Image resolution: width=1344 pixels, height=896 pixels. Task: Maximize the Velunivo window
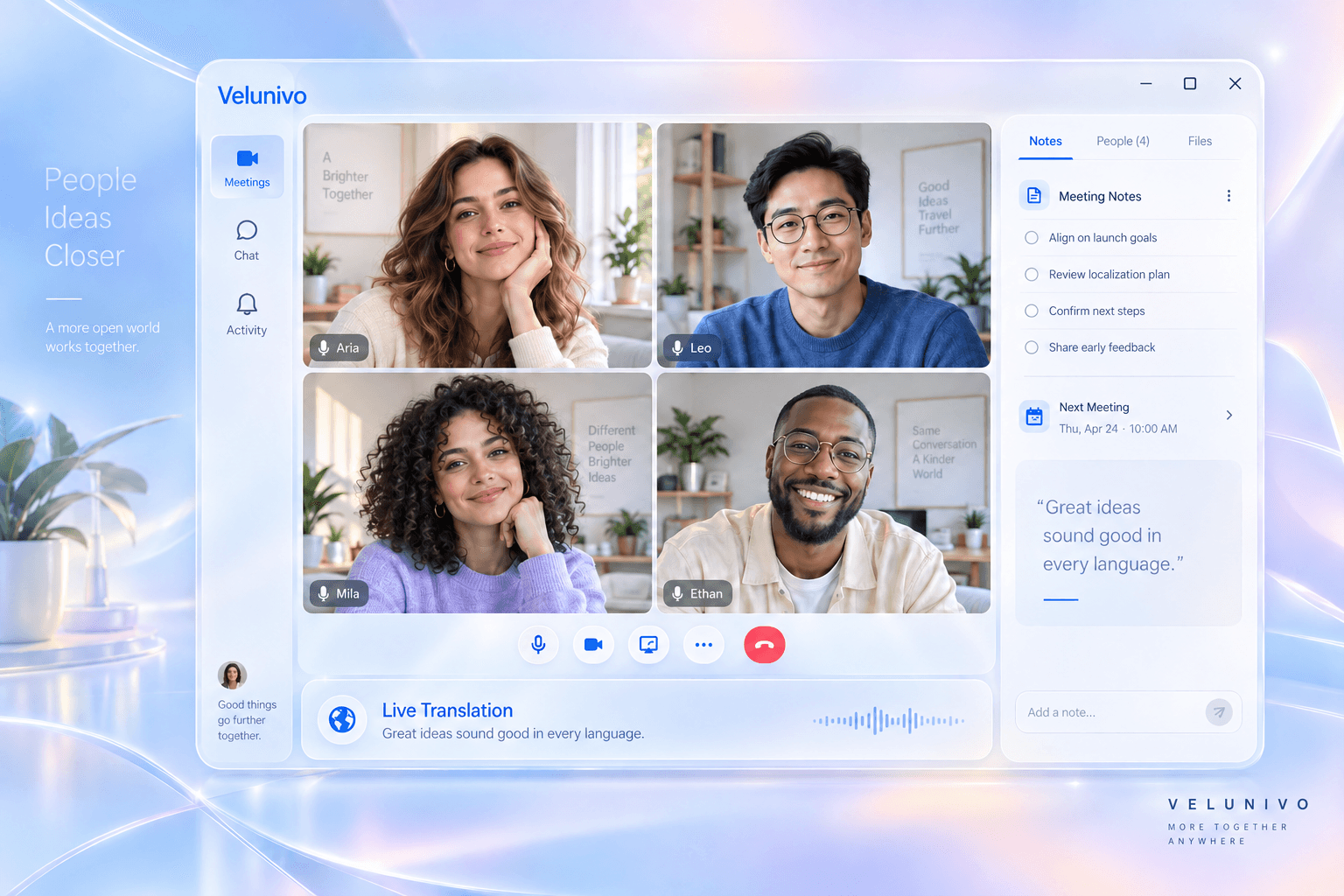(1190, 83)
